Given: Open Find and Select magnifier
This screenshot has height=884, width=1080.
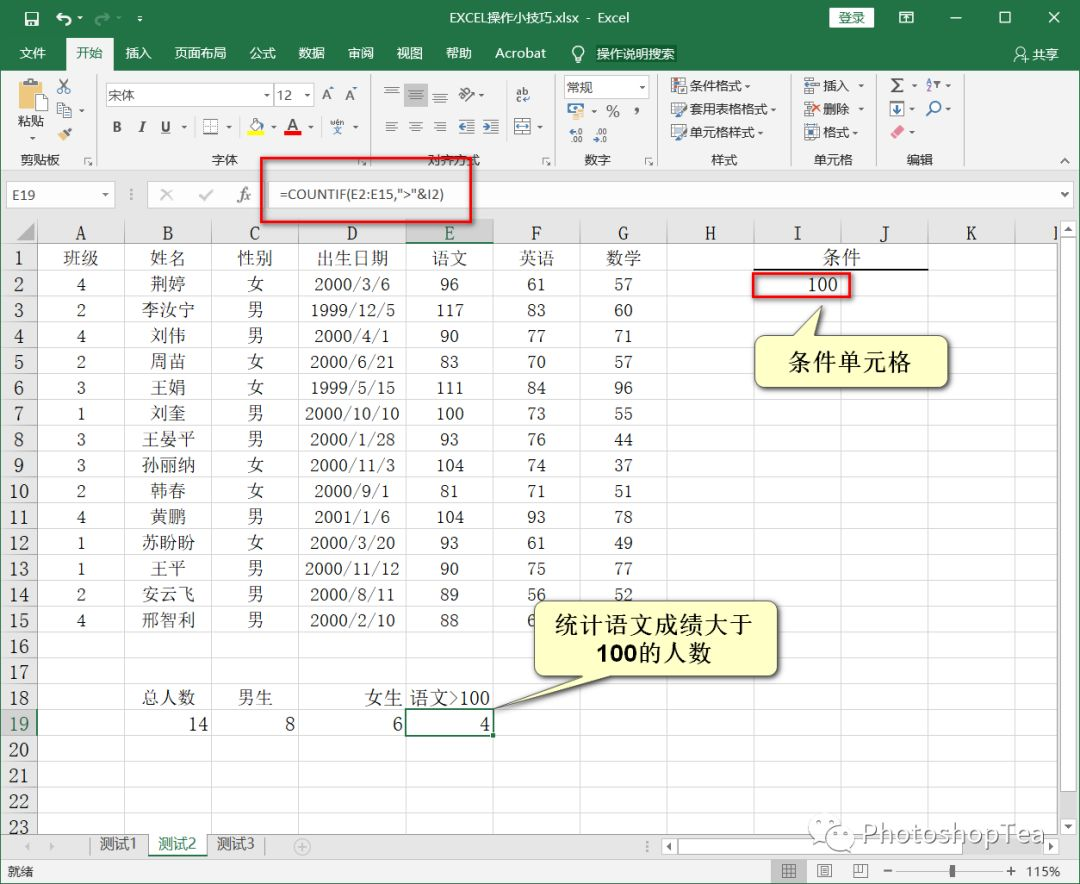Looking at the screenshot, I should point(934,109).
